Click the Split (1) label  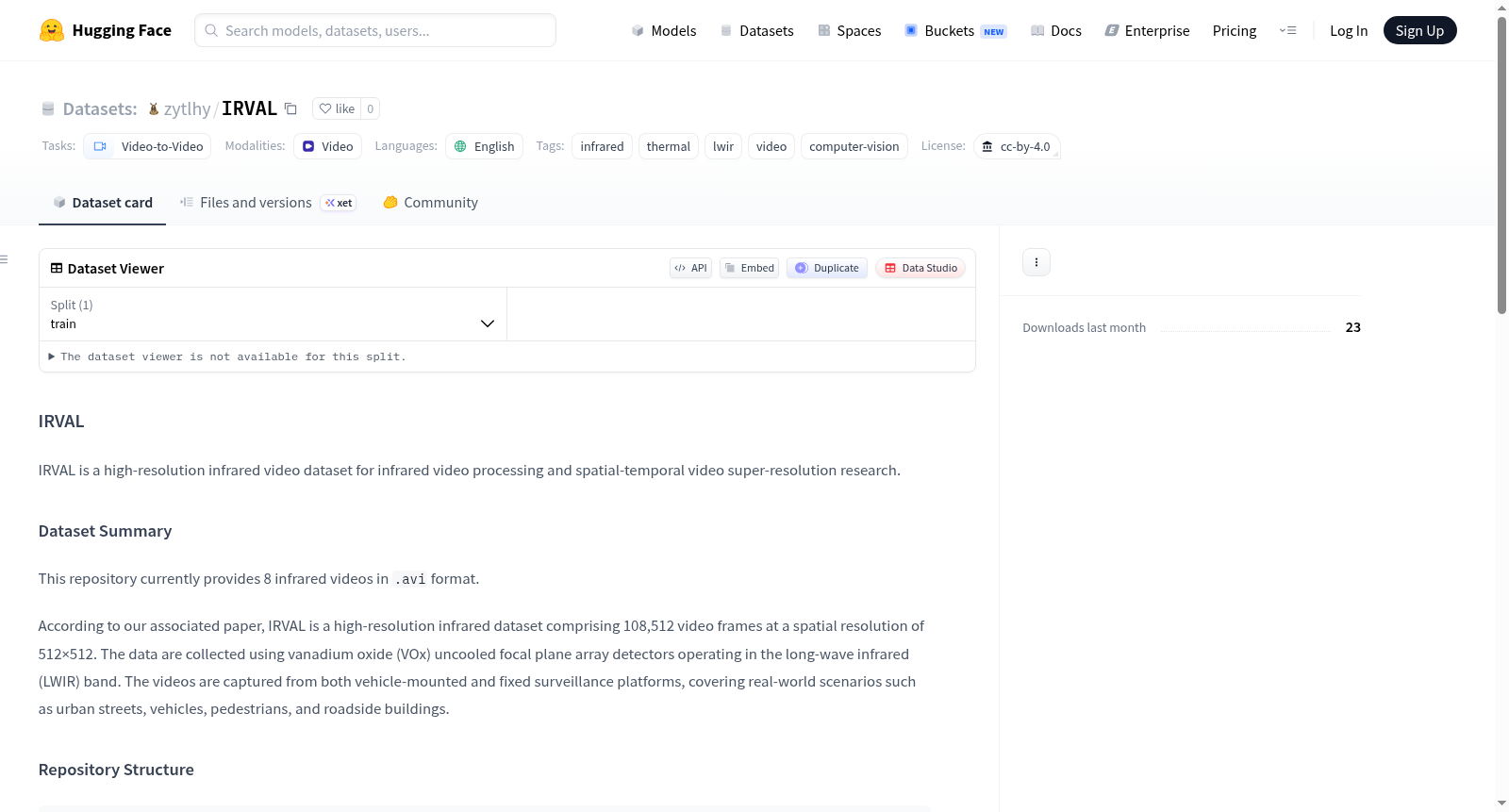pyautogui.click(x=72, y=305)
